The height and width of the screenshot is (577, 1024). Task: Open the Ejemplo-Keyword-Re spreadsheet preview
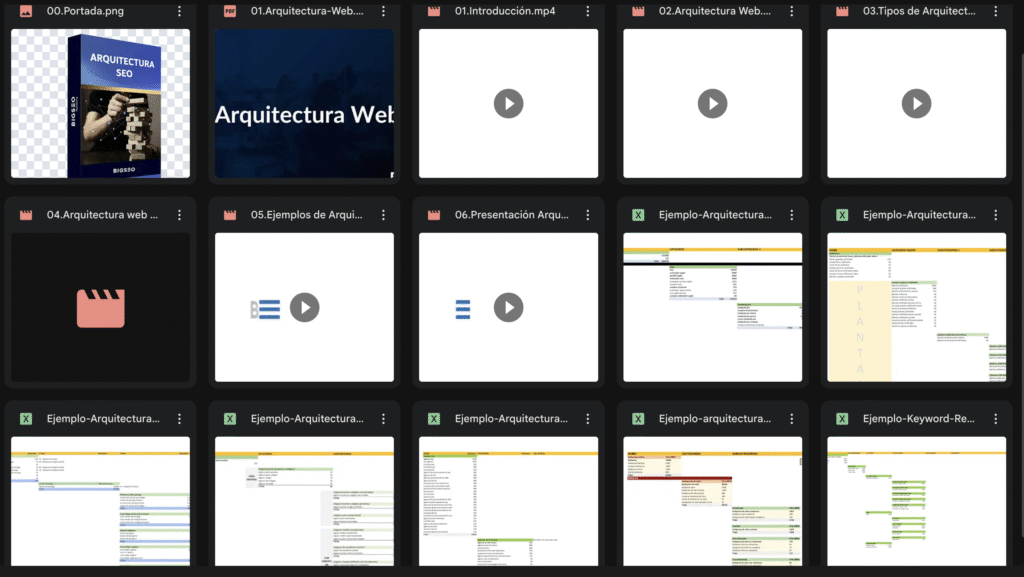click(916, 500)
